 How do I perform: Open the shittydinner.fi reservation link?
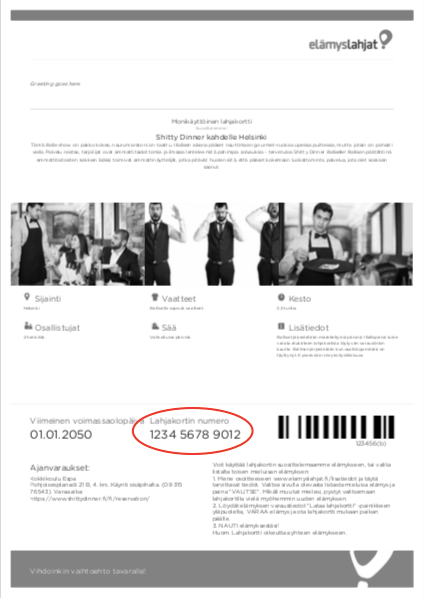(x=90, y=498)
